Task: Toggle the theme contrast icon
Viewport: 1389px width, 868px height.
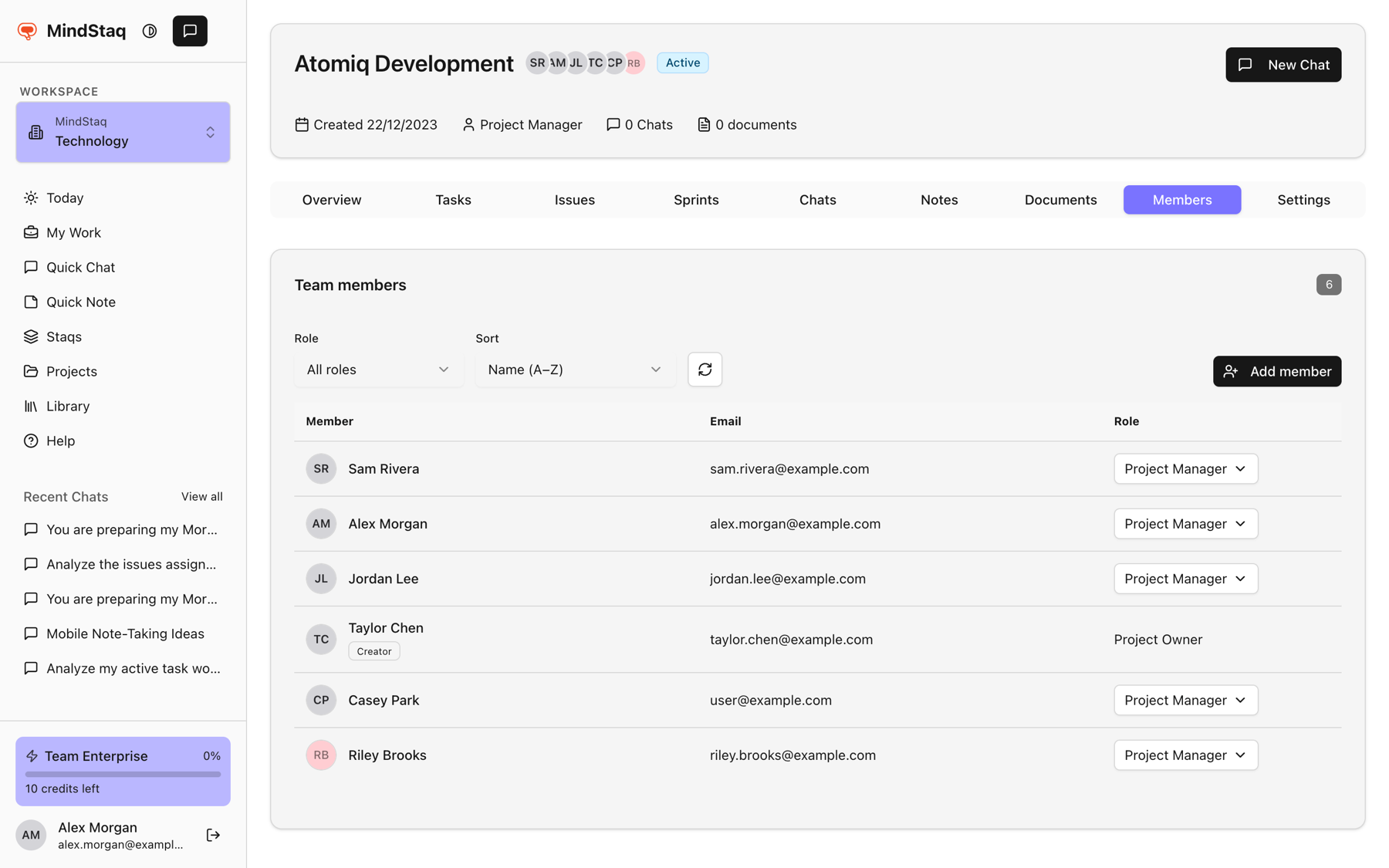Action: click(150, 31)
